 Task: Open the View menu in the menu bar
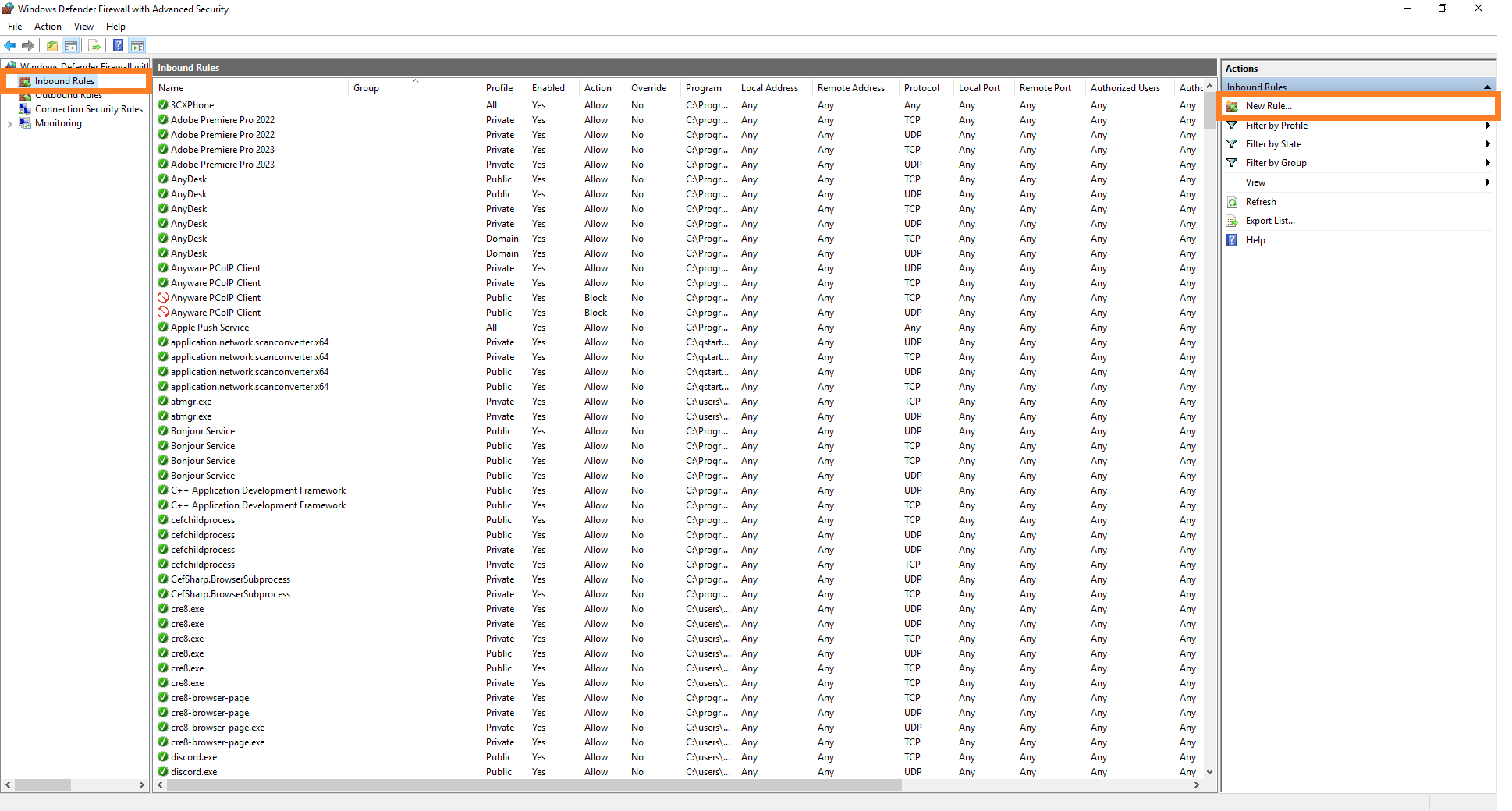[83, 27]
